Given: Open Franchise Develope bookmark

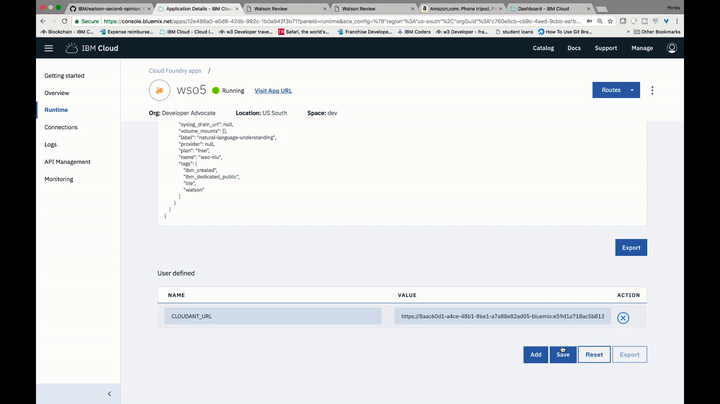Looking at the screenshot, I should pos(365,32).
